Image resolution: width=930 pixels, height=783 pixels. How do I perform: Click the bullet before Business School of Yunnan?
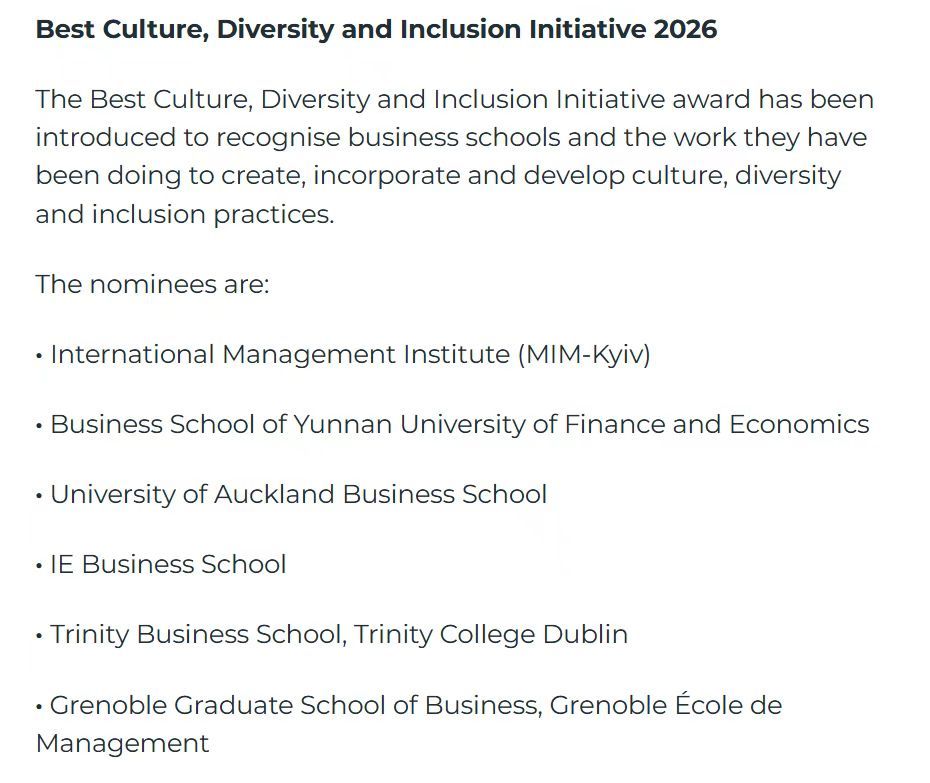tap(39, 426)
